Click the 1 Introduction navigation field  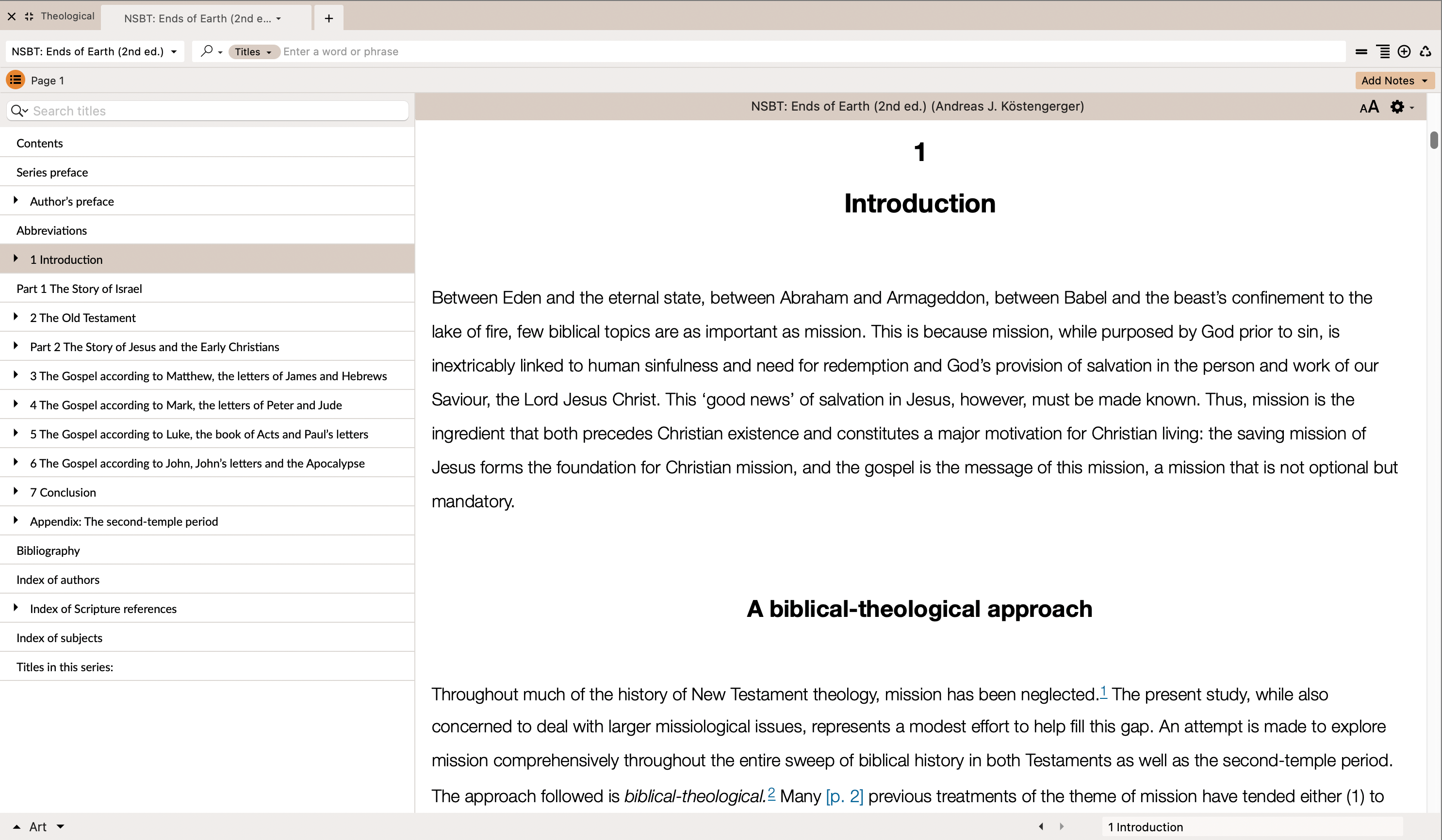(1252, 827)
